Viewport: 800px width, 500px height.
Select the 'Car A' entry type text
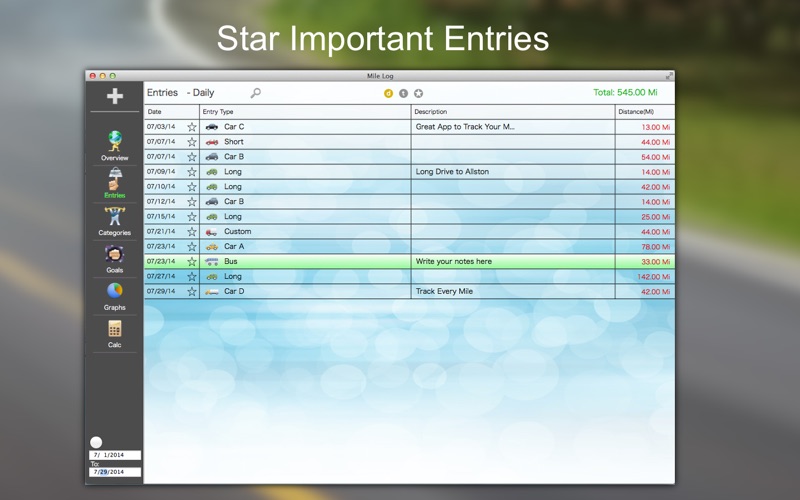(234, 246)
